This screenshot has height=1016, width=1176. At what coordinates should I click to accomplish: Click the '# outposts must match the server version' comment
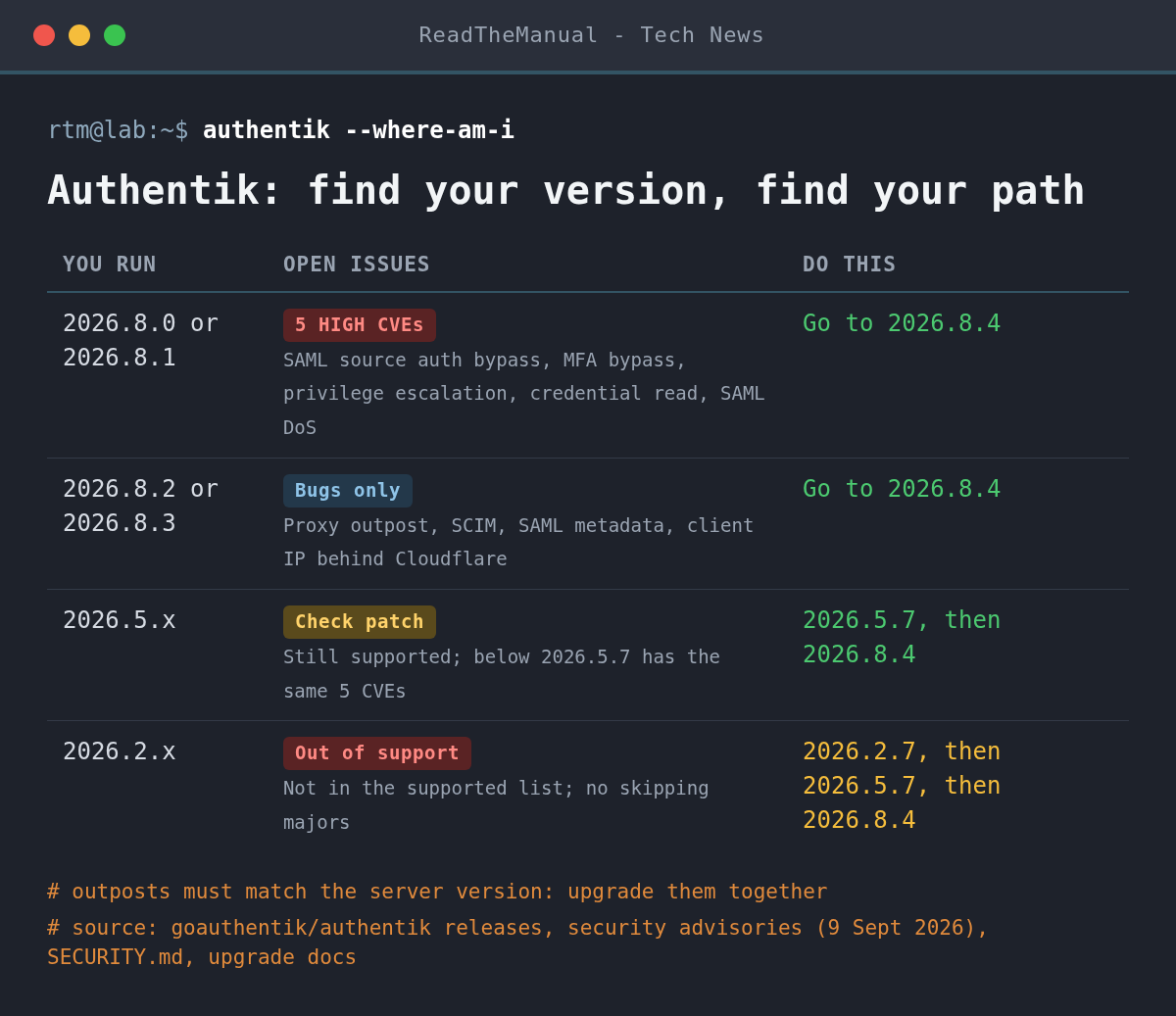click(x=437, y=892)
